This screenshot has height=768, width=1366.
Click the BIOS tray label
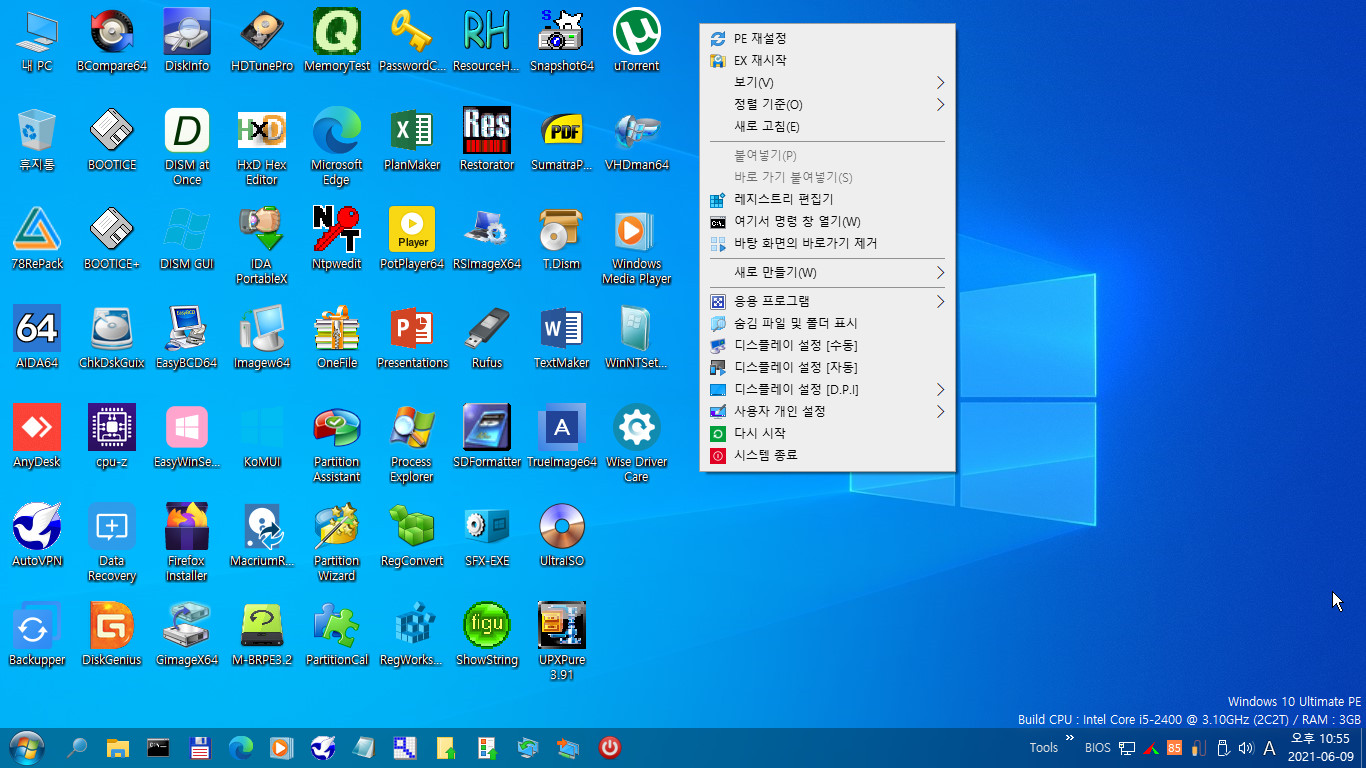[1097, 748]
